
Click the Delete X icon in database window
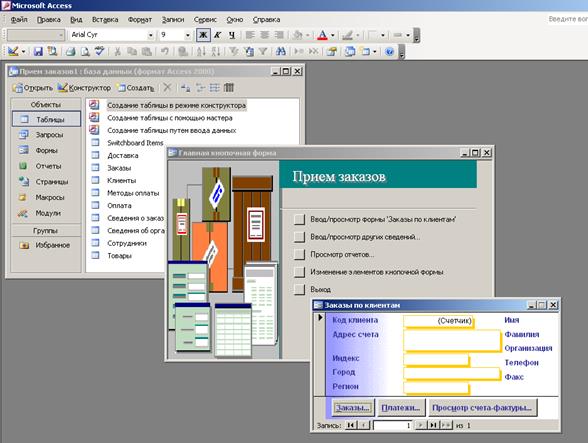(167, 88)
